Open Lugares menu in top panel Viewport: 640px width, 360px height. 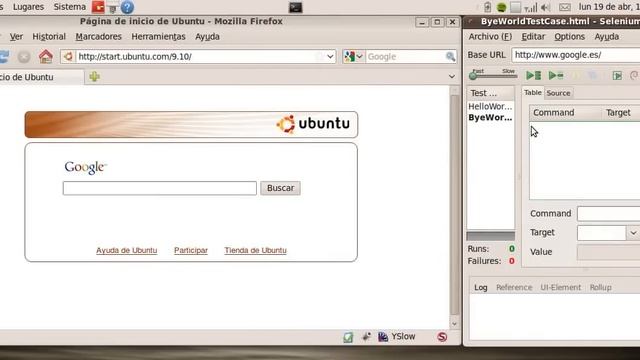28,7
